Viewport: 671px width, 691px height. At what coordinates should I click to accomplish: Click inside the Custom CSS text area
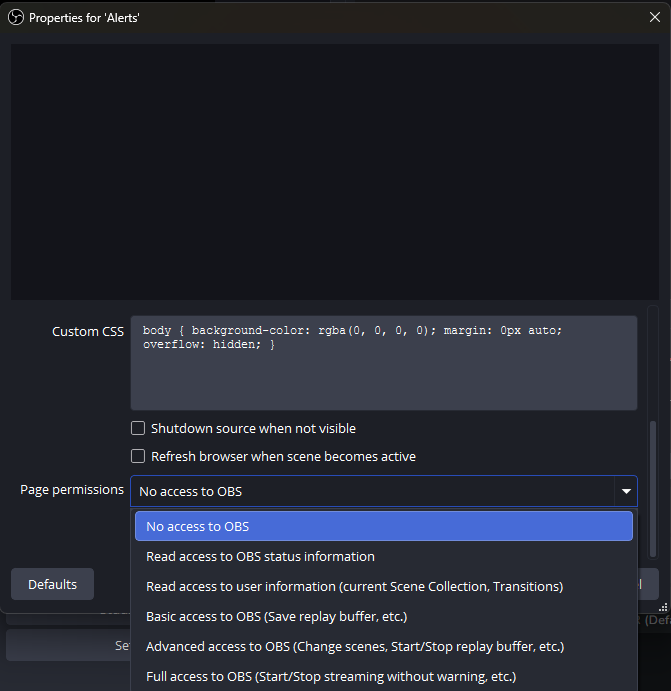pyautogui.click(x=384, y=363)
